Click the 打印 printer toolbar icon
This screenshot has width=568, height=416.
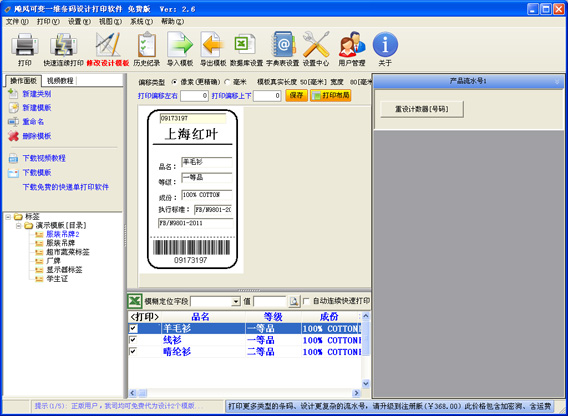[25, 45]
